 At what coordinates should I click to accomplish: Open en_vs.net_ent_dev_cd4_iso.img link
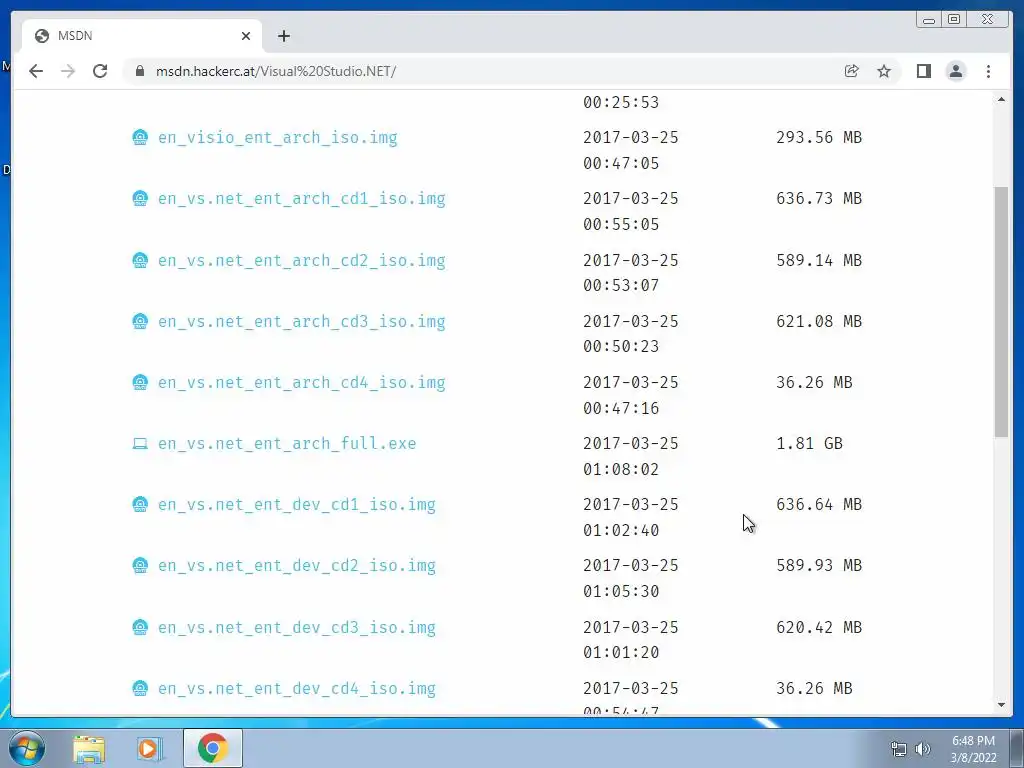point(296,688)
